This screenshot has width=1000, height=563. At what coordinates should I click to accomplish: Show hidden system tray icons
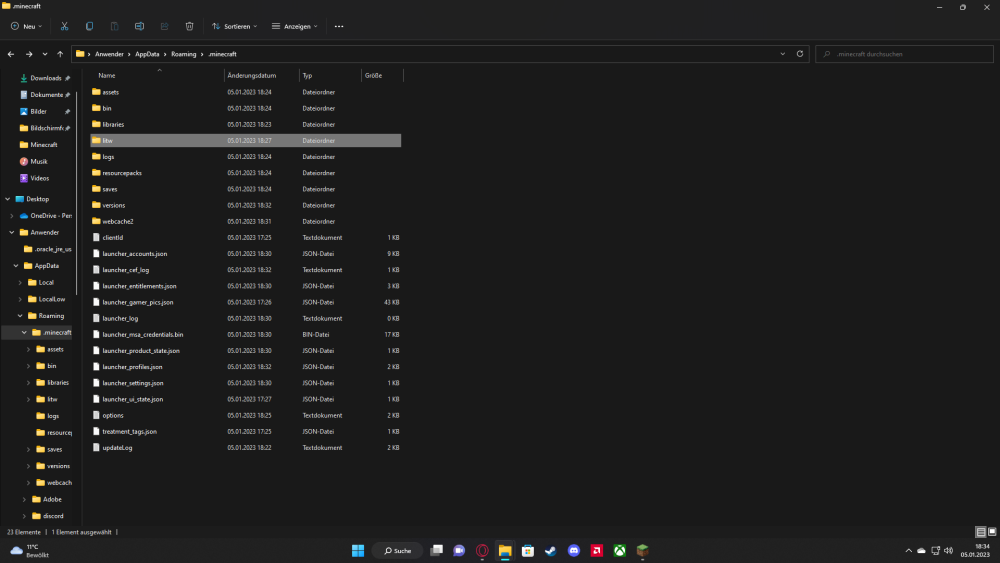(908, 550)
